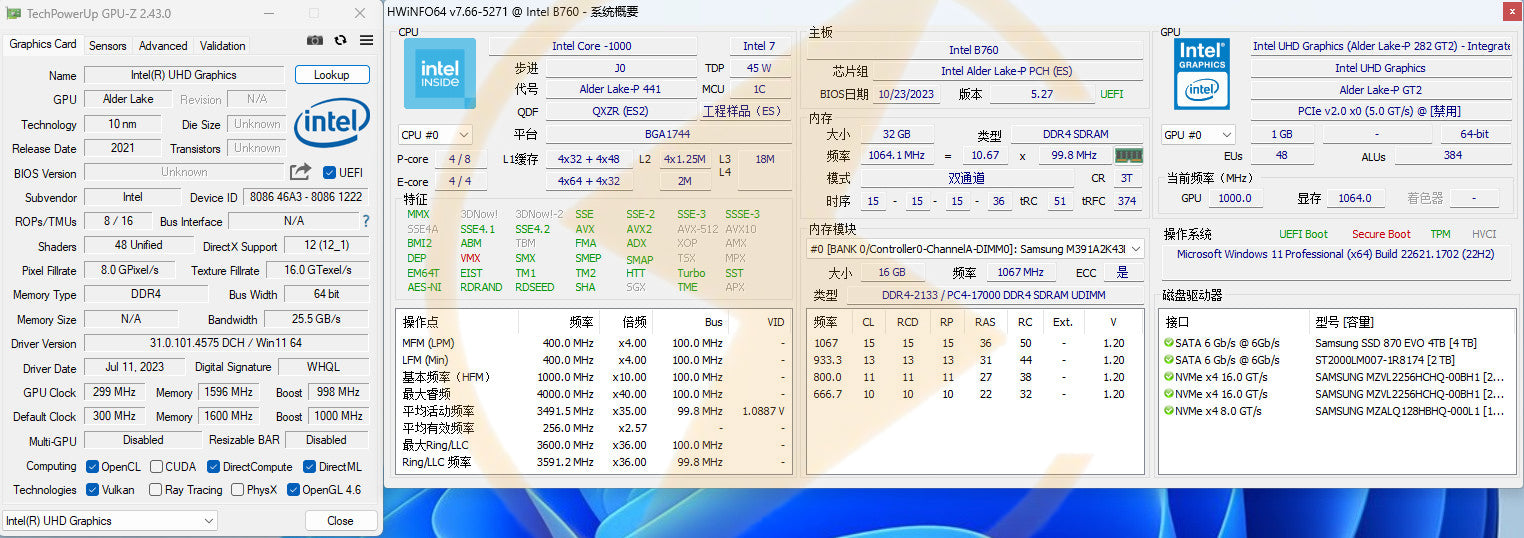Click the Intel logo in GPU-Z
Viewport: 1524px width, 538px height.
point(331,123)
